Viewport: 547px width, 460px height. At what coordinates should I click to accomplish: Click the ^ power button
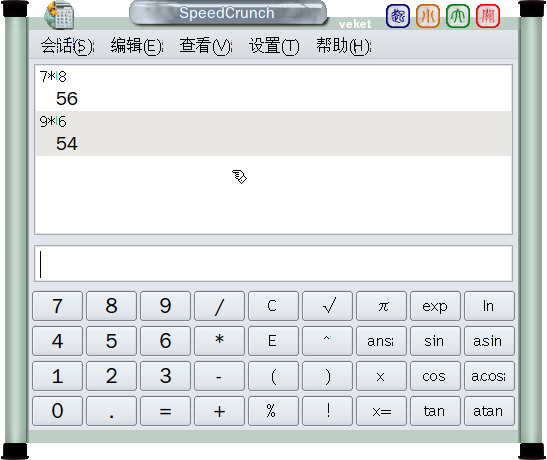pos(328,341)
